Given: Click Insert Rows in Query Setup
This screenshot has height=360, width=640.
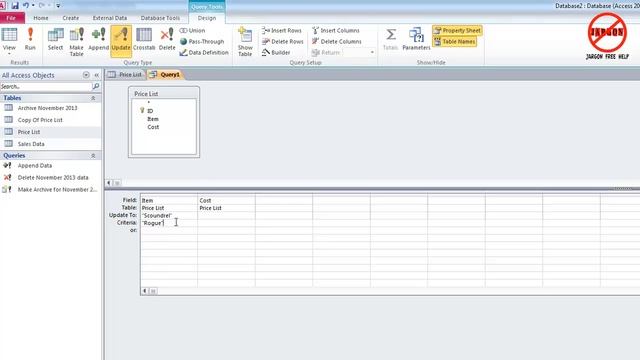Looking at the screenshot, I should tap(282, 31).
